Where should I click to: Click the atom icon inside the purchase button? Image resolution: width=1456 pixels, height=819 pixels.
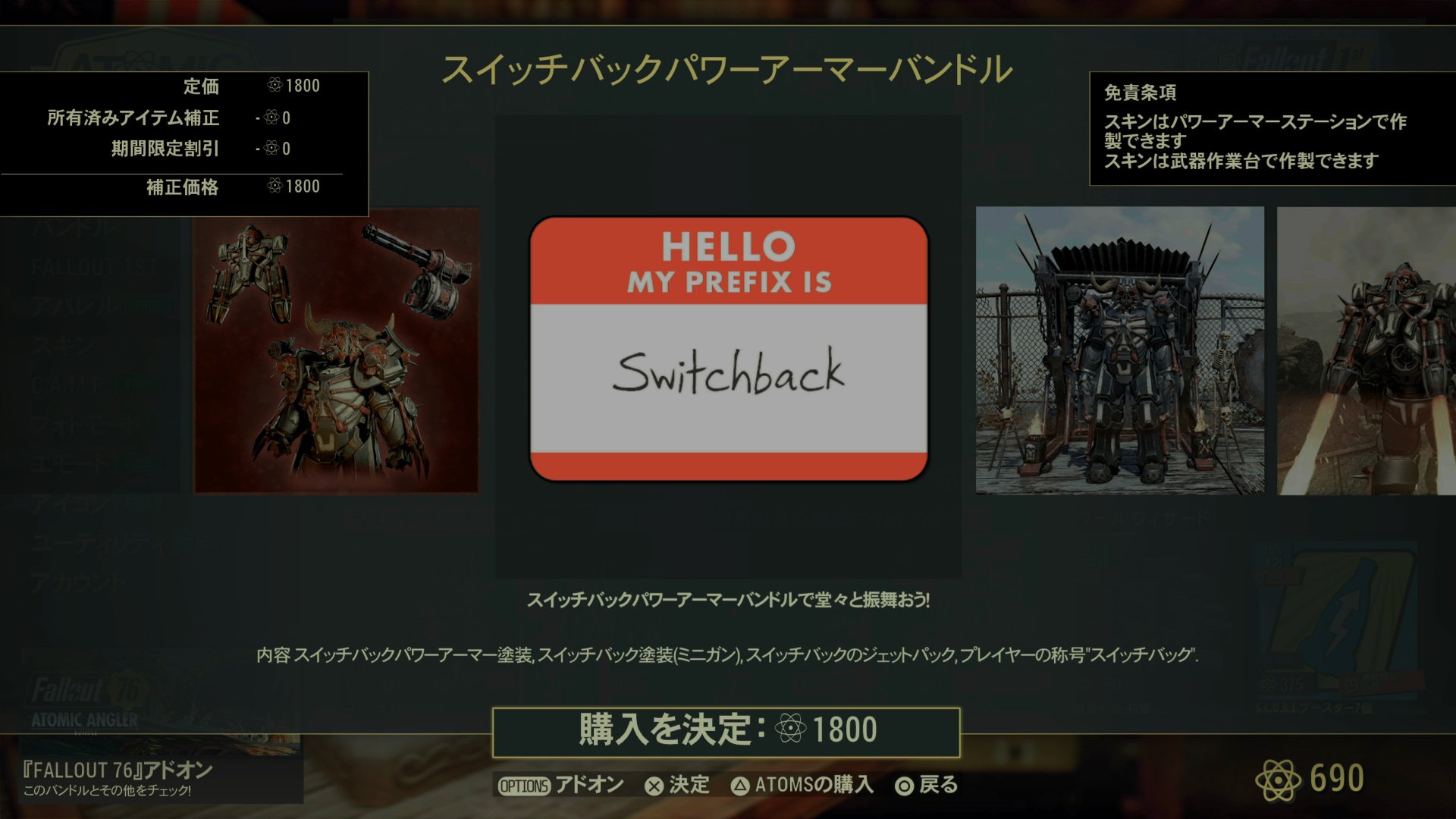790,730
